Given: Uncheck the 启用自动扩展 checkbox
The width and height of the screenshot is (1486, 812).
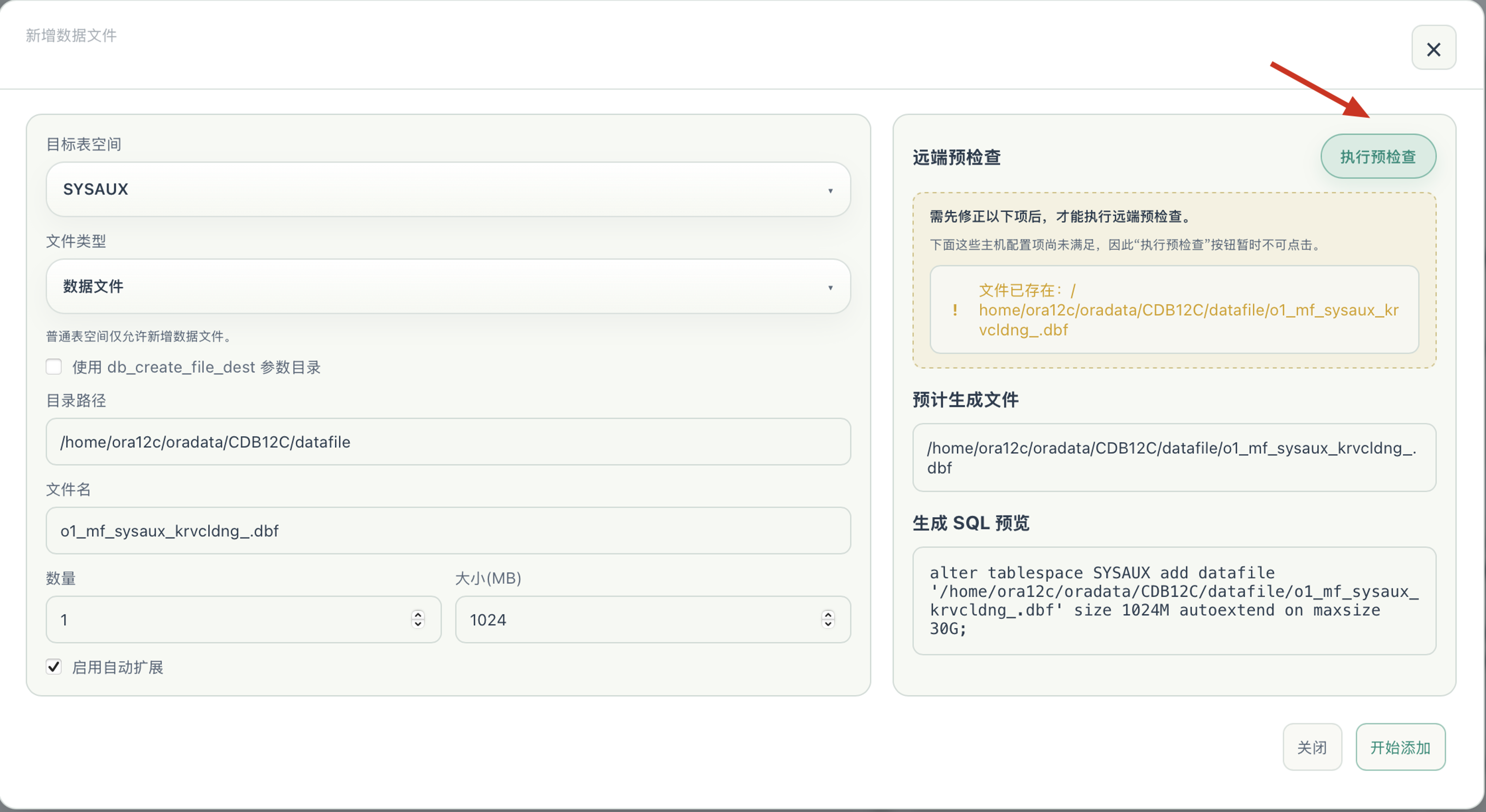Looking at the screenshot, I should (x=53, y=667).
